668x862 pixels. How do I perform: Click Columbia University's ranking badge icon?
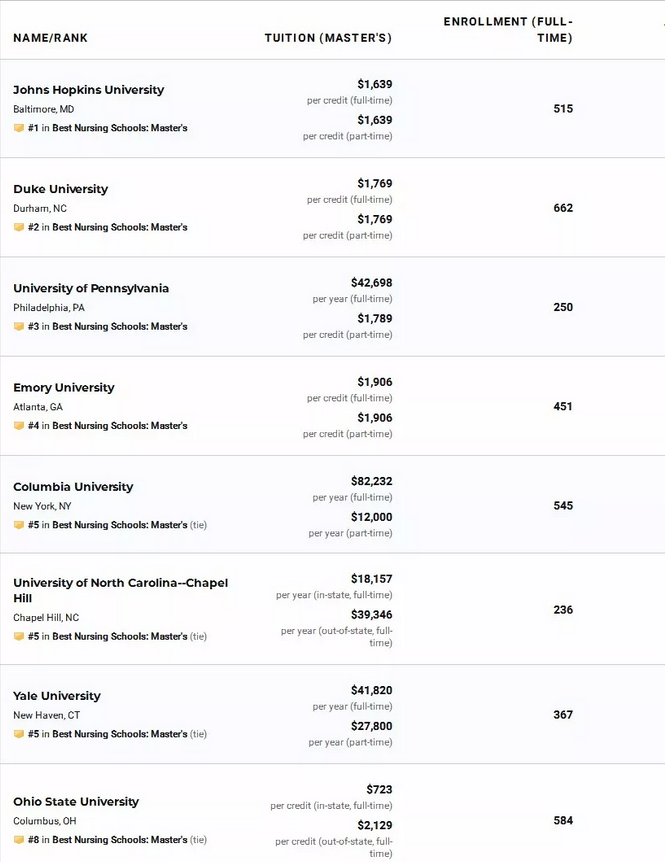pos(19,525)
